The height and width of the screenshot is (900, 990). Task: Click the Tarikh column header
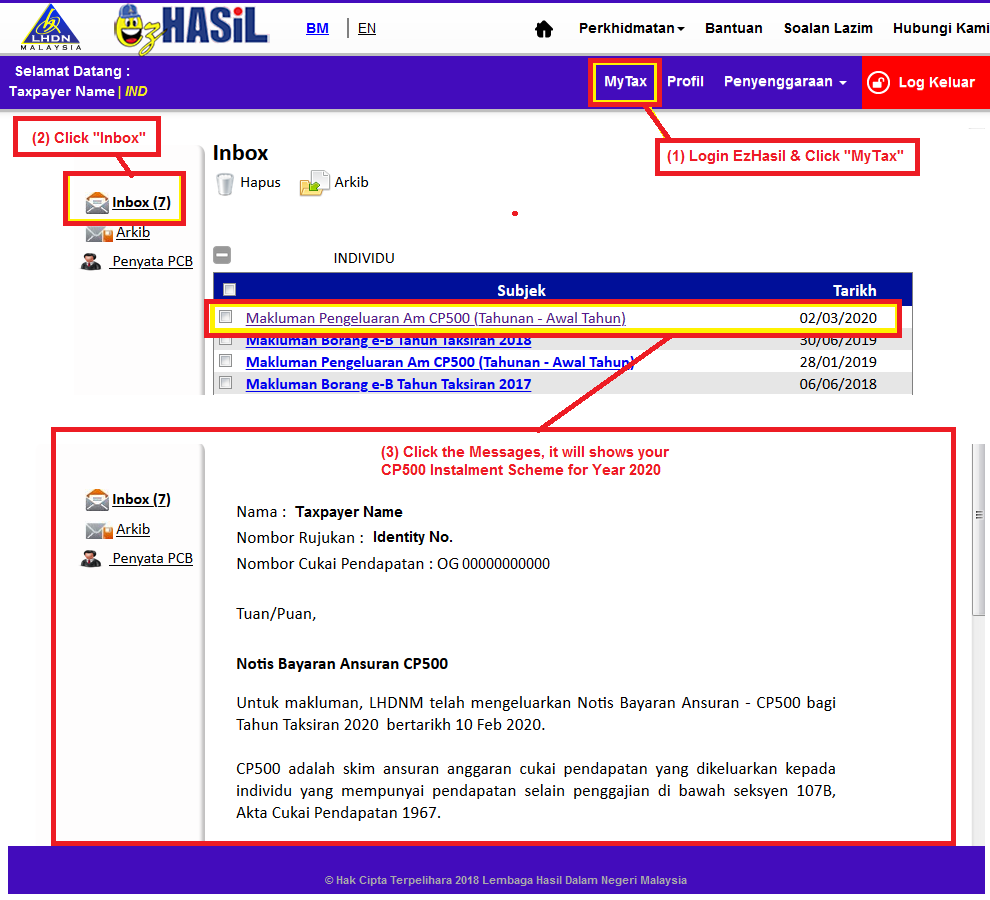854,291
